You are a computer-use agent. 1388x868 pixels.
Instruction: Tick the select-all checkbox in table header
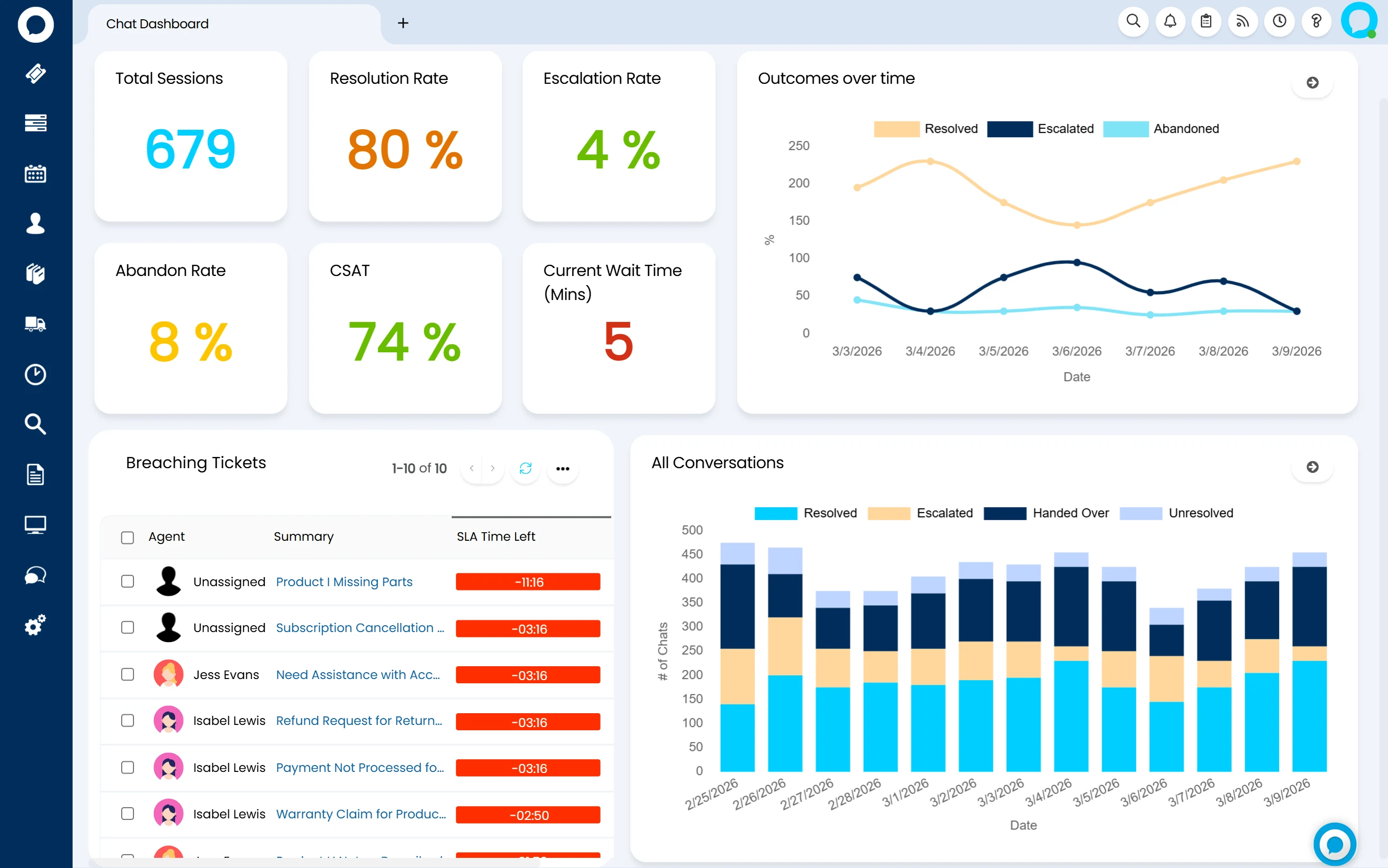pos(128,538)
